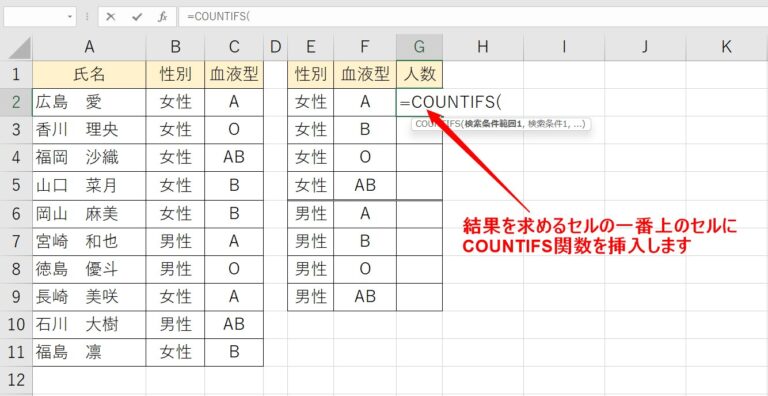Select column F header
The width and height of the screenshot is (768, 396).
pyautogui.click(x=365, y=47)
